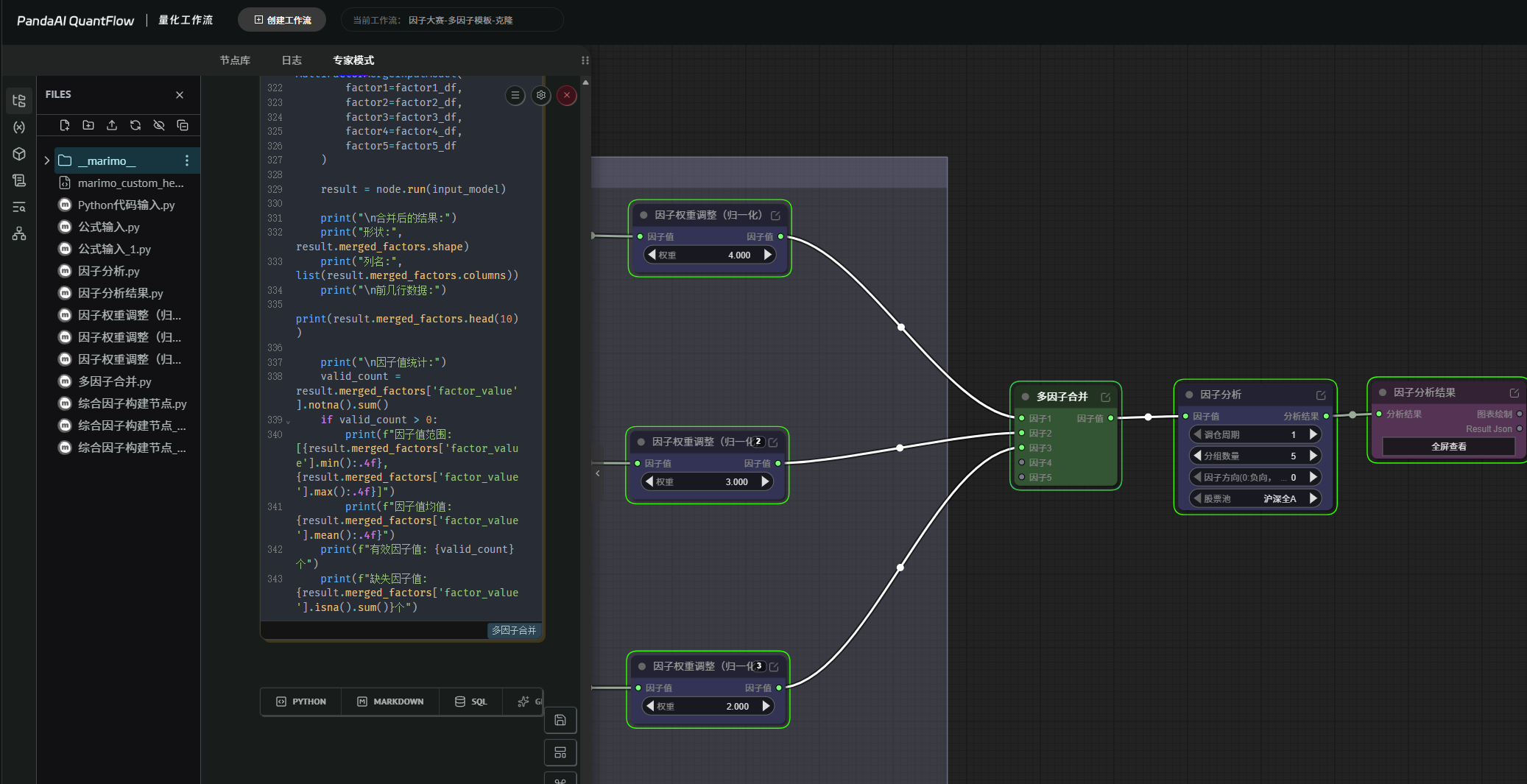Screen dimensions: 1527x784
Task: Increase 权重 value on the 4.000 node
Action: tap(768, 255)
